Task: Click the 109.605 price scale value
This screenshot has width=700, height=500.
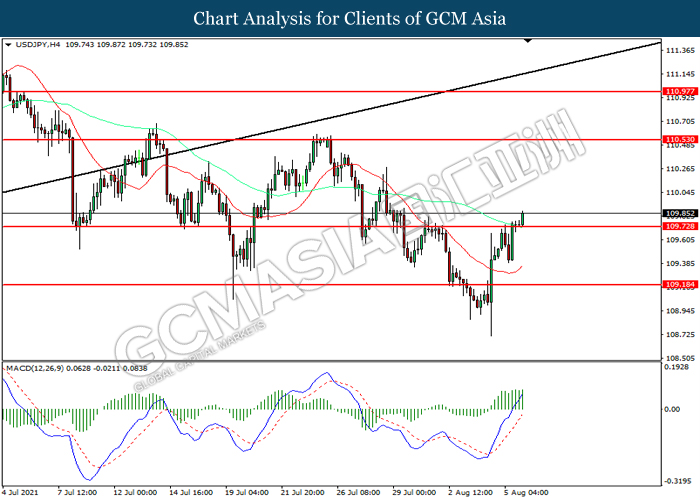Action: pyautogui.click(x=680, y=240)
